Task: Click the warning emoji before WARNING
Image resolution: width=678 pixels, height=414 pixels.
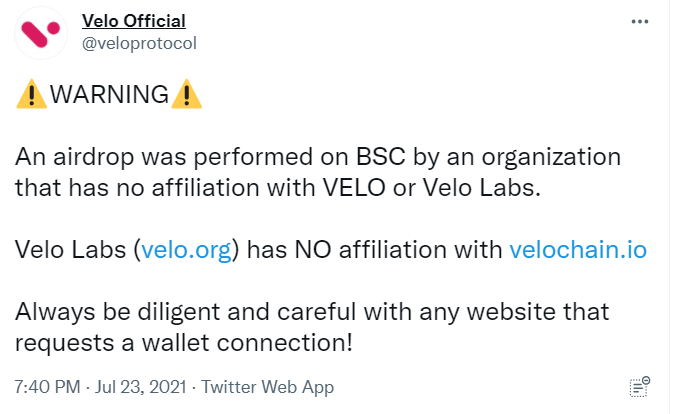Action: [x=30, y=96]
